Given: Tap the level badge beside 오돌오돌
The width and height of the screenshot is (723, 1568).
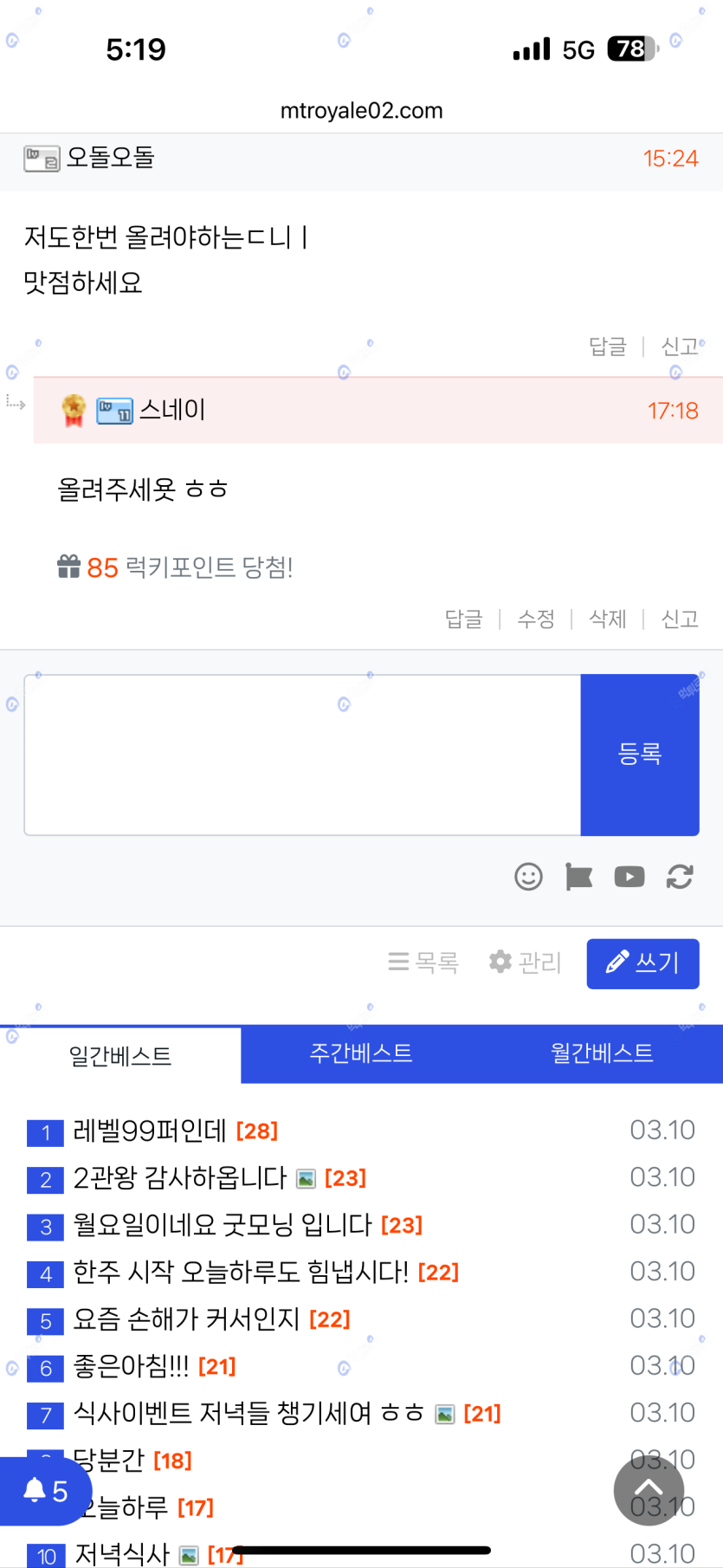Looking at the screenshot, I should point(42,159).
